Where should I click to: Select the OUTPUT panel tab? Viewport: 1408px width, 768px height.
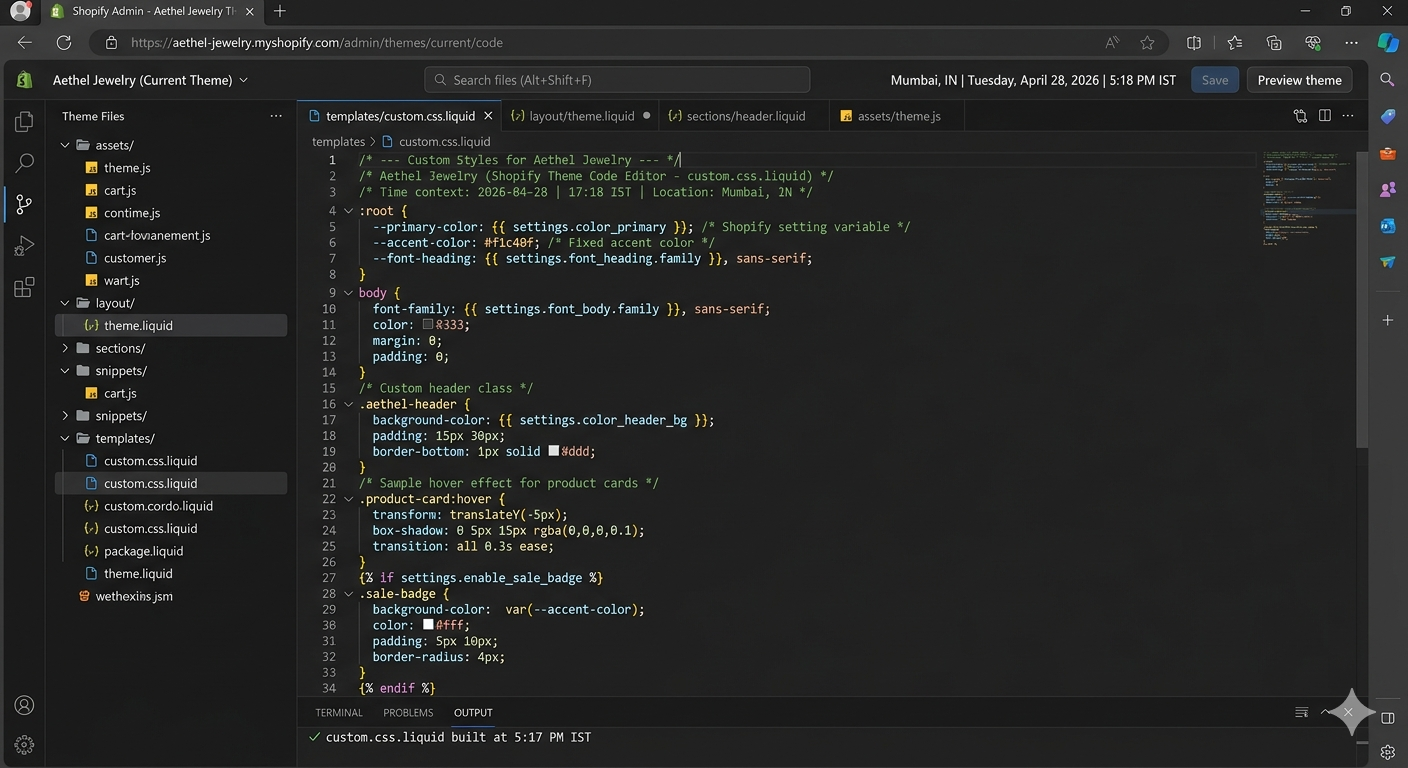[x=473, y=713]
